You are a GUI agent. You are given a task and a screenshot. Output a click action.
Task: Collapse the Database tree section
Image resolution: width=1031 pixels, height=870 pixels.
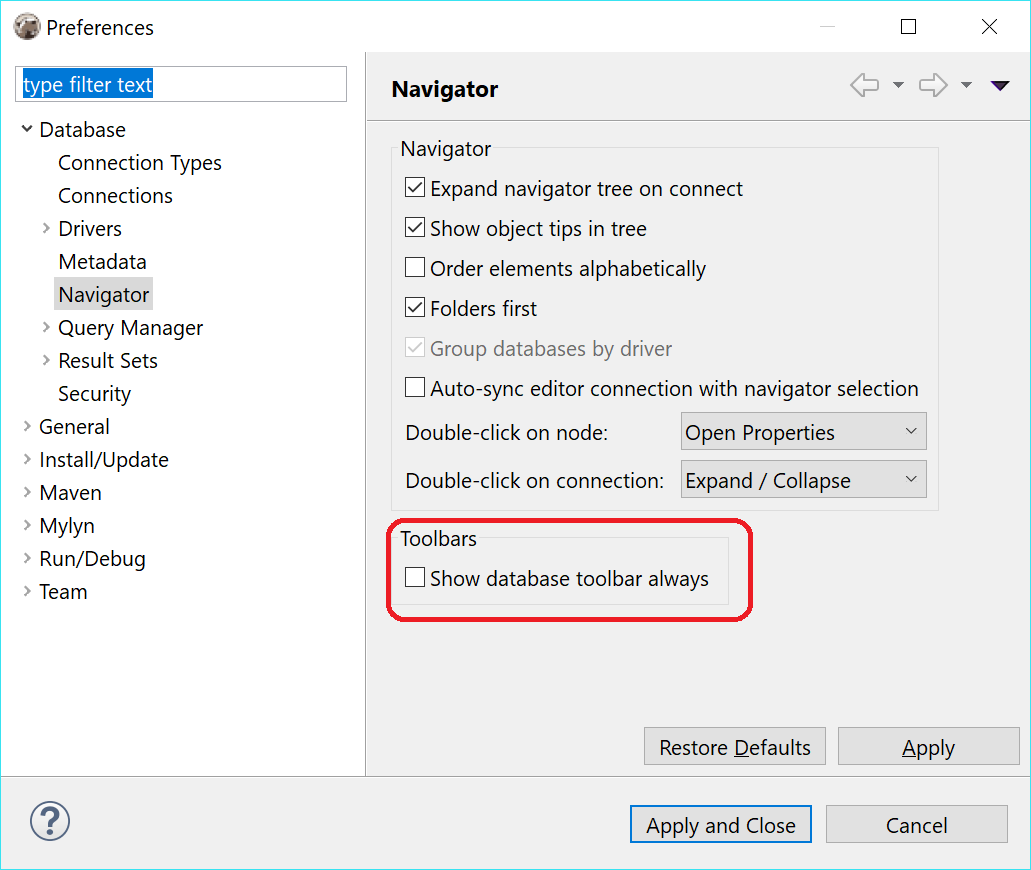point(27,129)
